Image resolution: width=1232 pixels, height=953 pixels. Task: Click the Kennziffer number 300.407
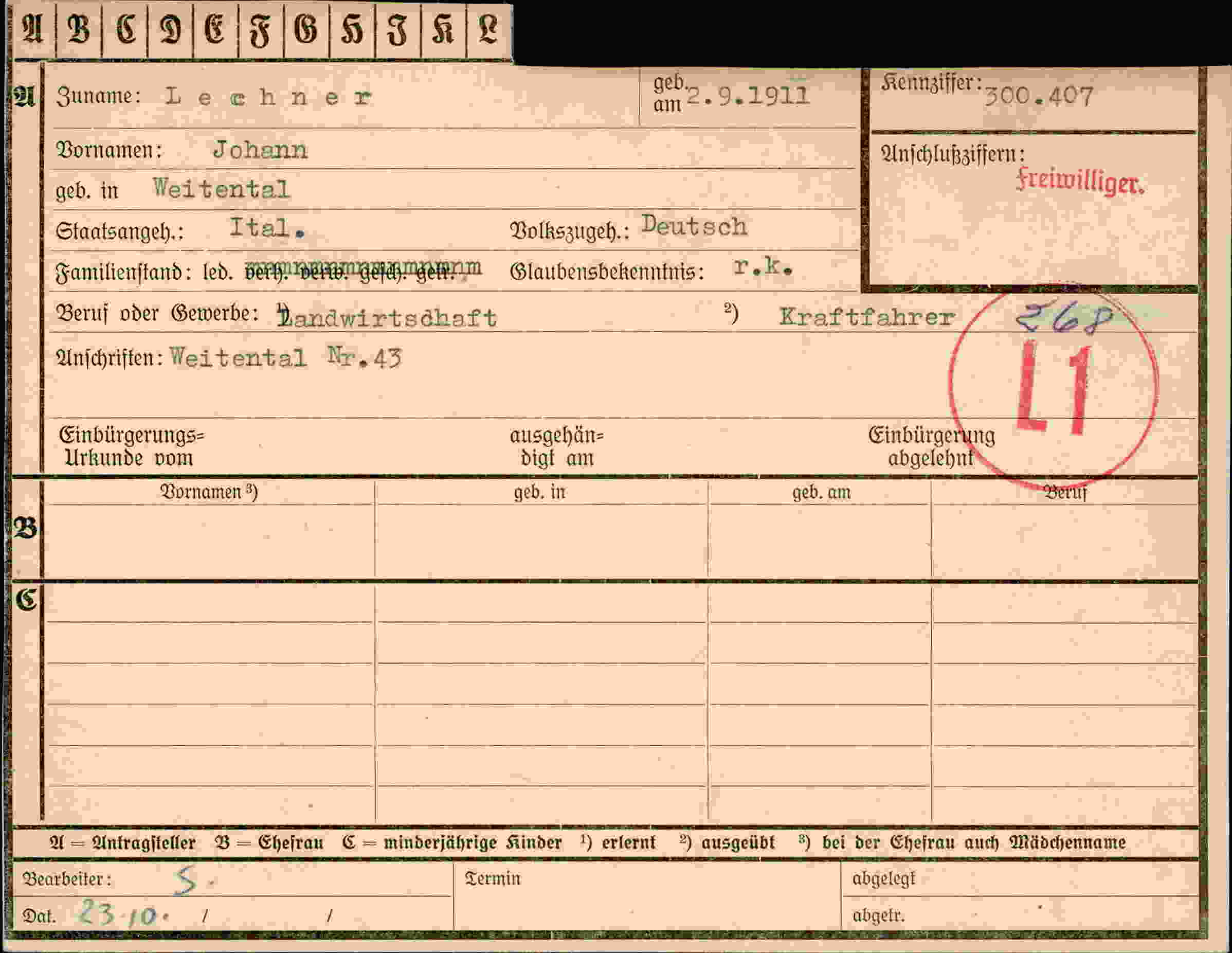[x=1039, y=97]
